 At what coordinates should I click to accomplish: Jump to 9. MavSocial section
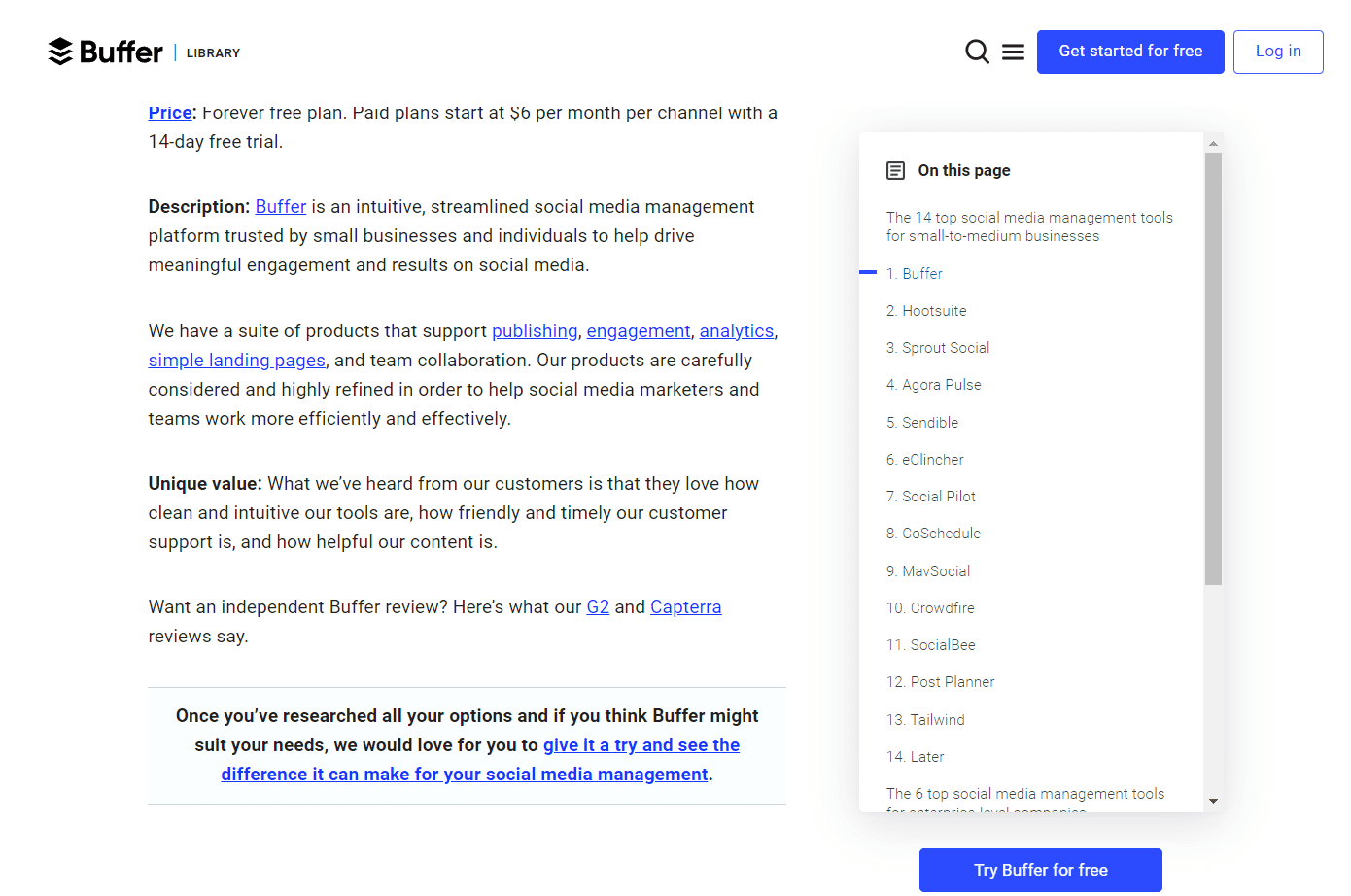tap(928, 571)
